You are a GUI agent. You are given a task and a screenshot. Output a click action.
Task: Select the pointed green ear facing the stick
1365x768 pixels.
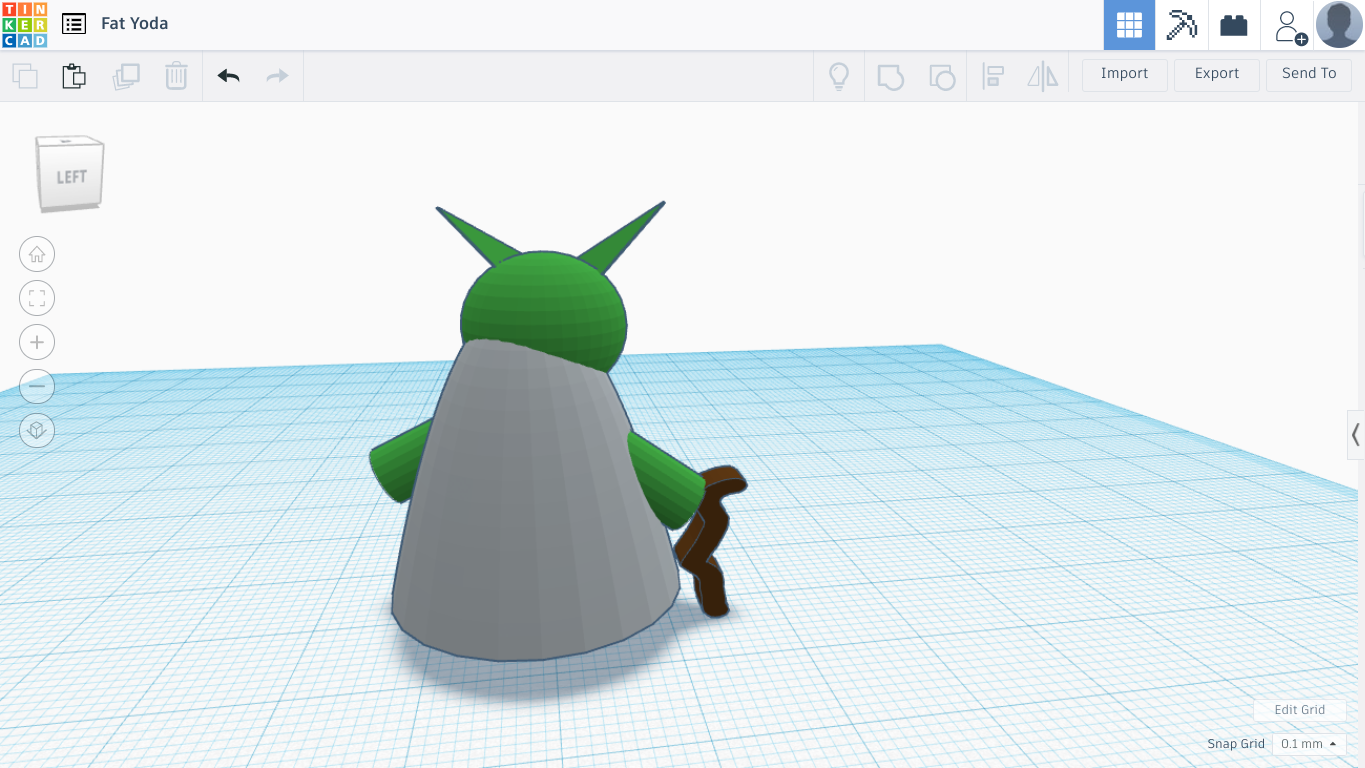pos(624,236)
